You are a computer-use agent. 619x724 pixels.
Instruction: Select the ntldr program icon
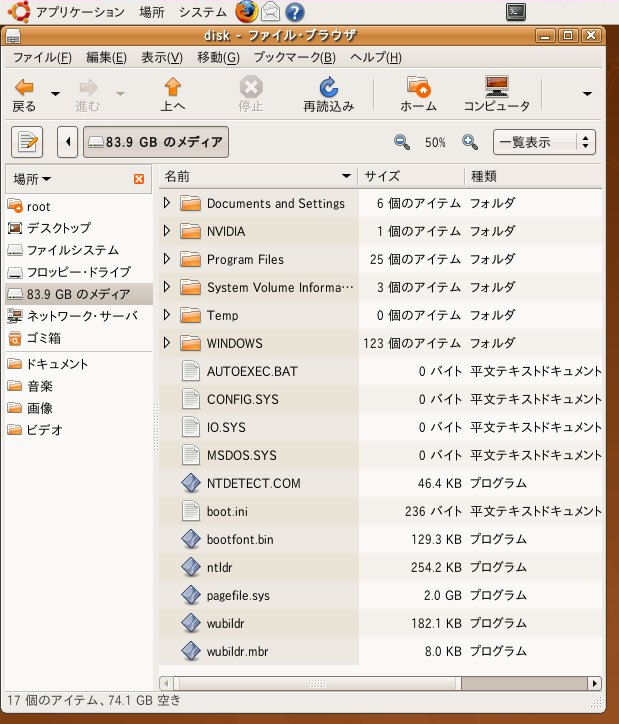tap(191, 567)
